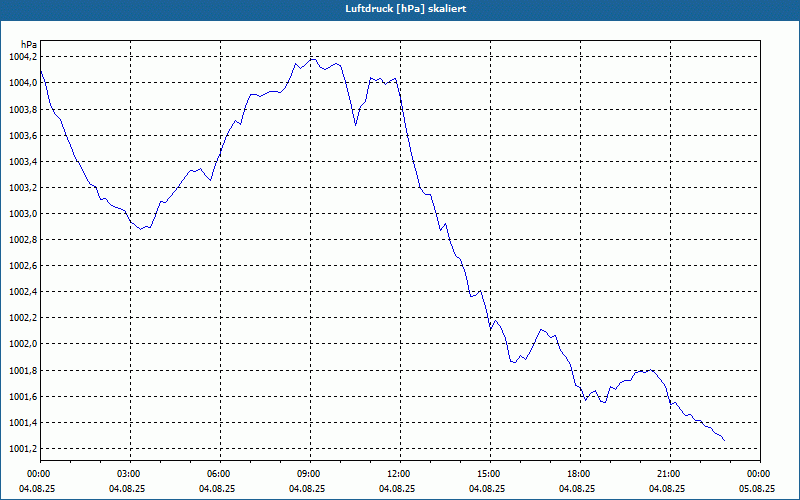Click the 1001,8 y-axis value
This screenshot has width=800, height=500.
pos(22,370)
